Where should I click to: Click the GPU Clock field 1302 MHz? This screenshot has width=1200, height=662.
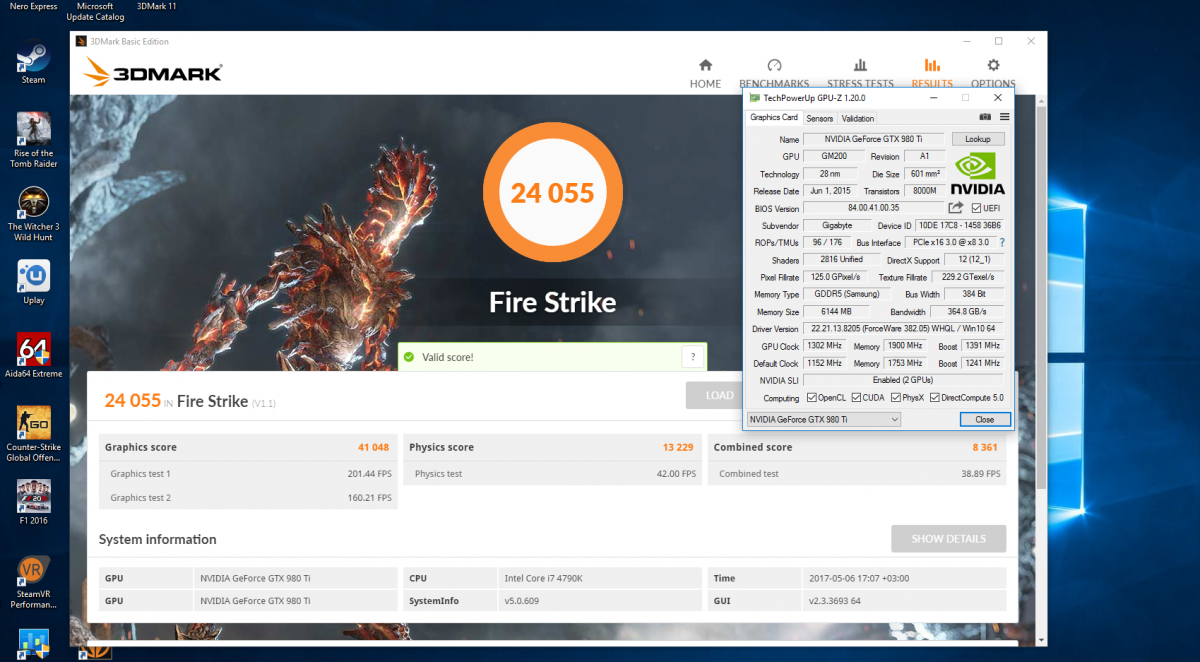click(x=824, y=346)
